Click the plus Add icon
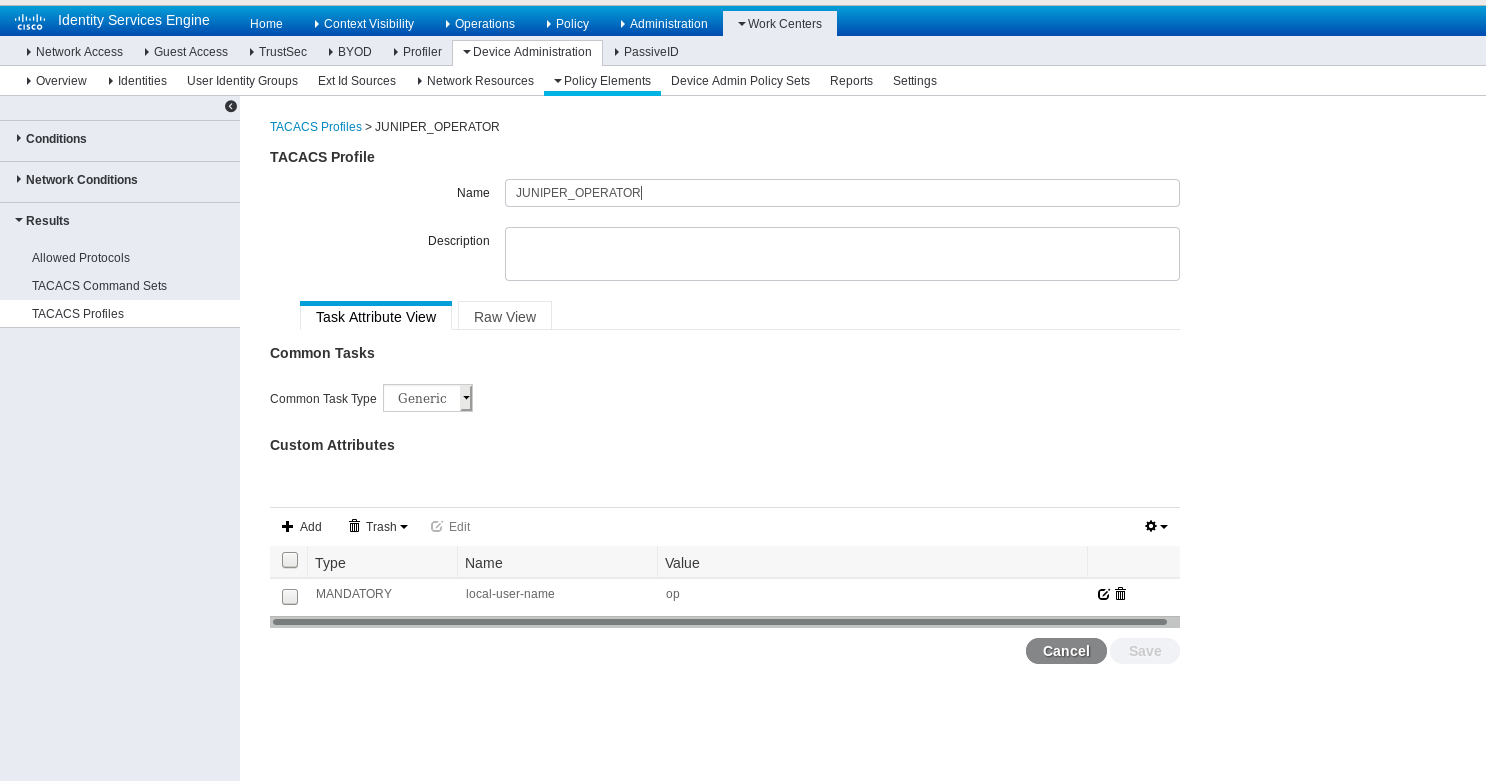 (287, 526)
